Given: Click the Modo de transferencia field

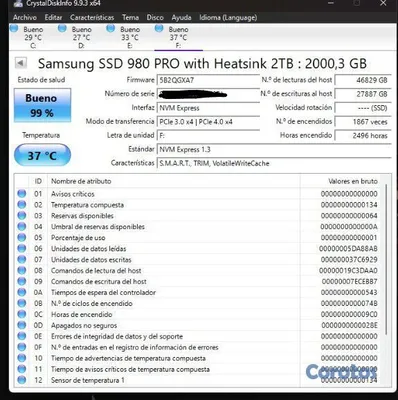Looking at the screenshot, I should [x=208, y=122].
